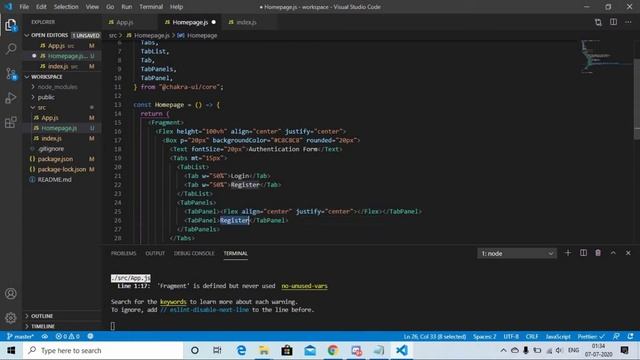Launch Microsoft Edge from taskbar
Viewport: 640px width, 360px height.
point(241,351)
